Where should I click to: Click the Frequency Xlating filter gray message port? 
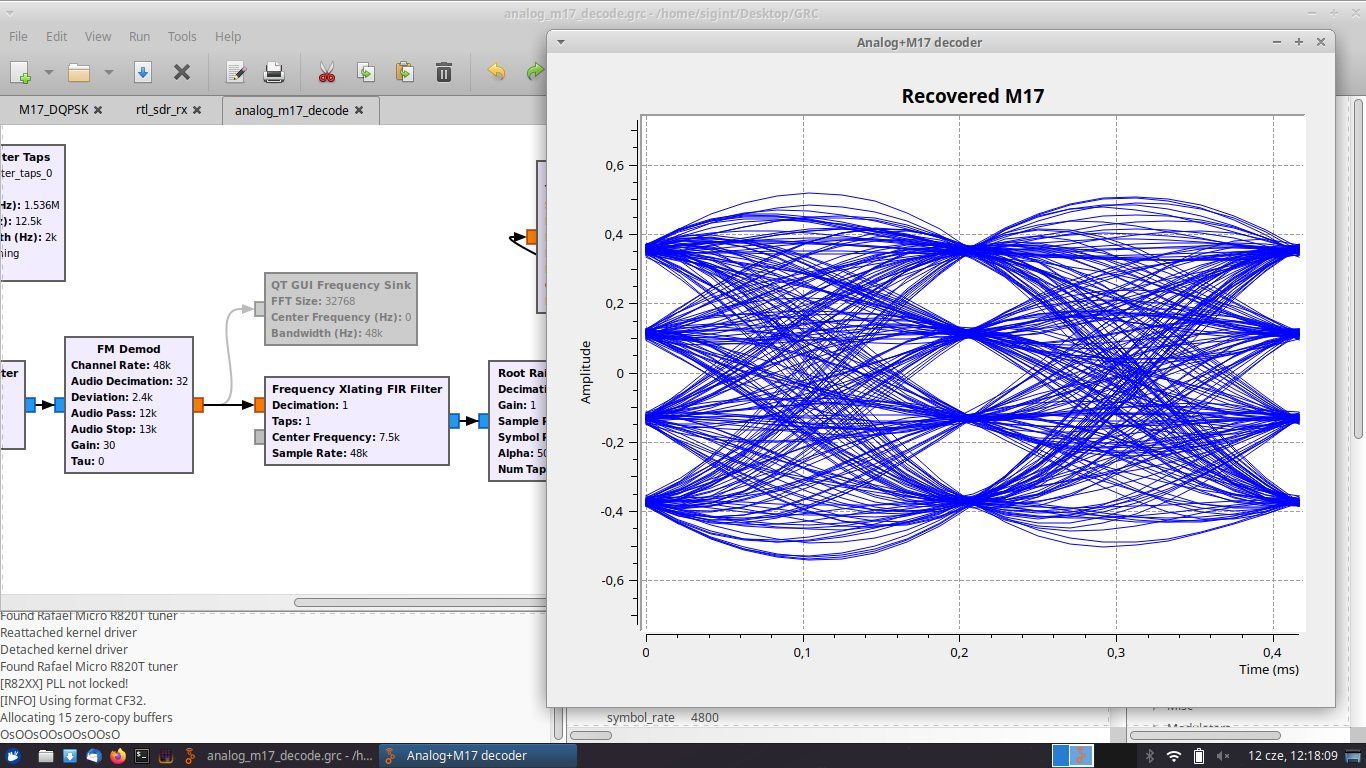[260, 437]
